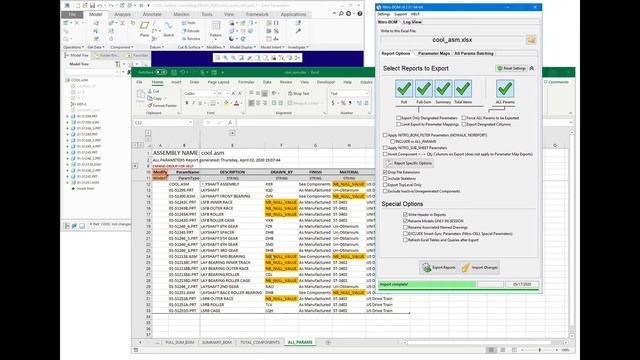Check Export TopLevel Only option

tap(385, 185)
